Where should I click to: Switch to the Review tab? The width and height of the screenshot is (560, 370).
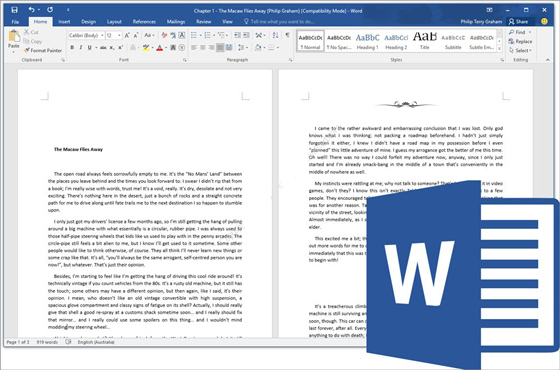[x=204, y=22]
